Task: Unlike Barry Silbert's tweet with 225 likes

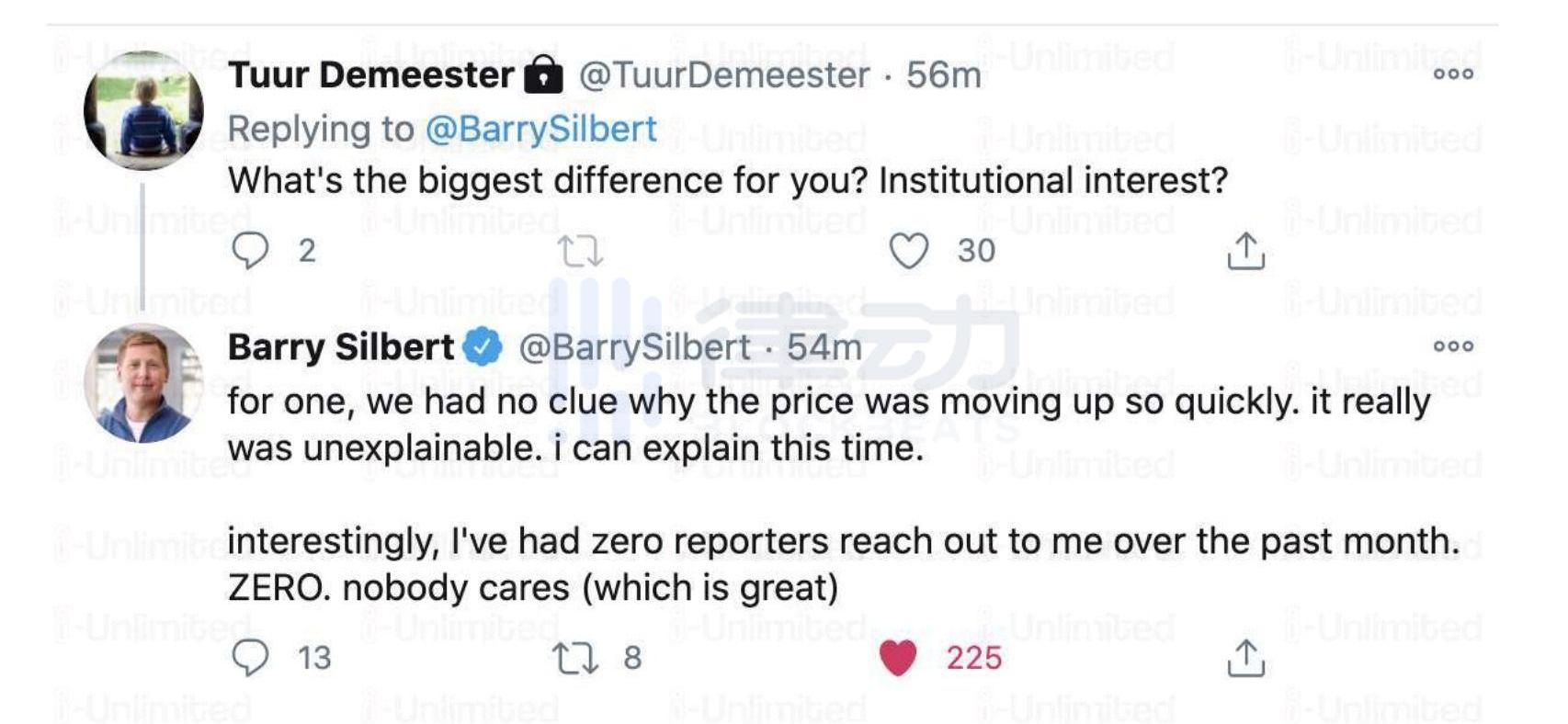Action: pos(898,658)
